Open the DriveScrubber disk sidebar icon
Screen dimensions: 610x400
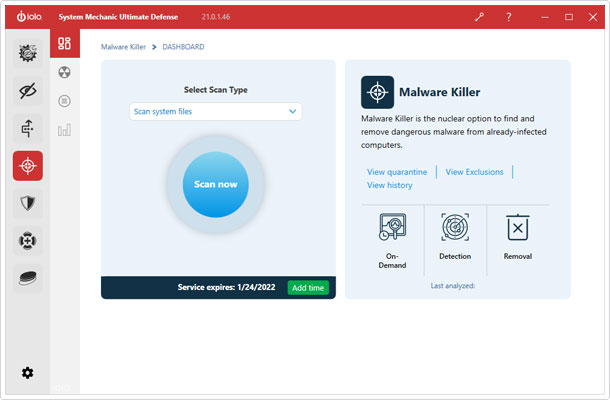pos(28,278)
